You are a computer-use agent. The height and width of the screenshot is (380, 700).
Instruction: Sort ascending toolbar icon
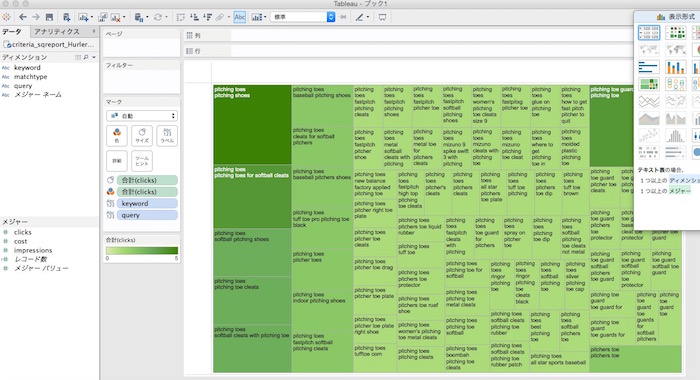(194, 17)
